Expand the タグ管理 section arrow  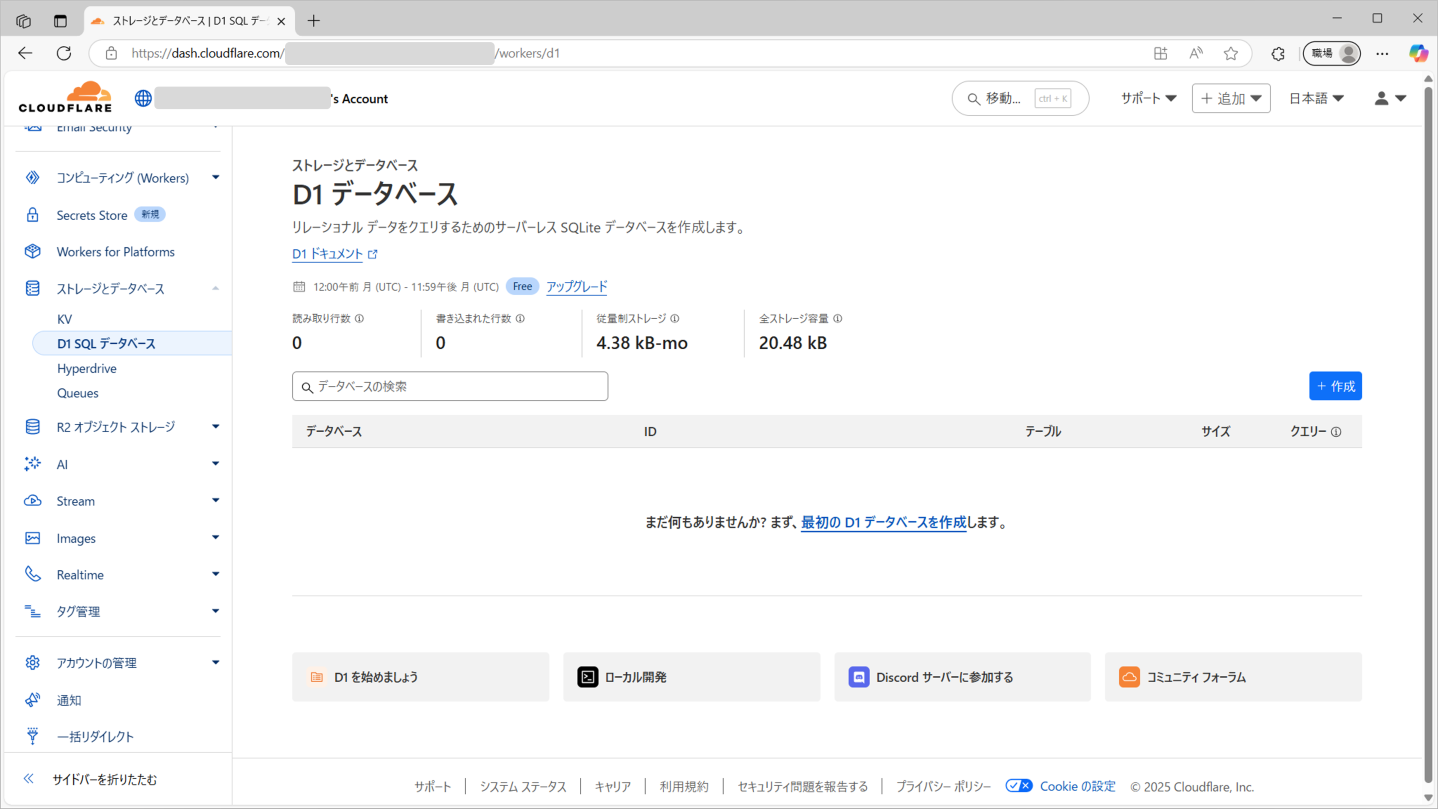pos(215,611)
